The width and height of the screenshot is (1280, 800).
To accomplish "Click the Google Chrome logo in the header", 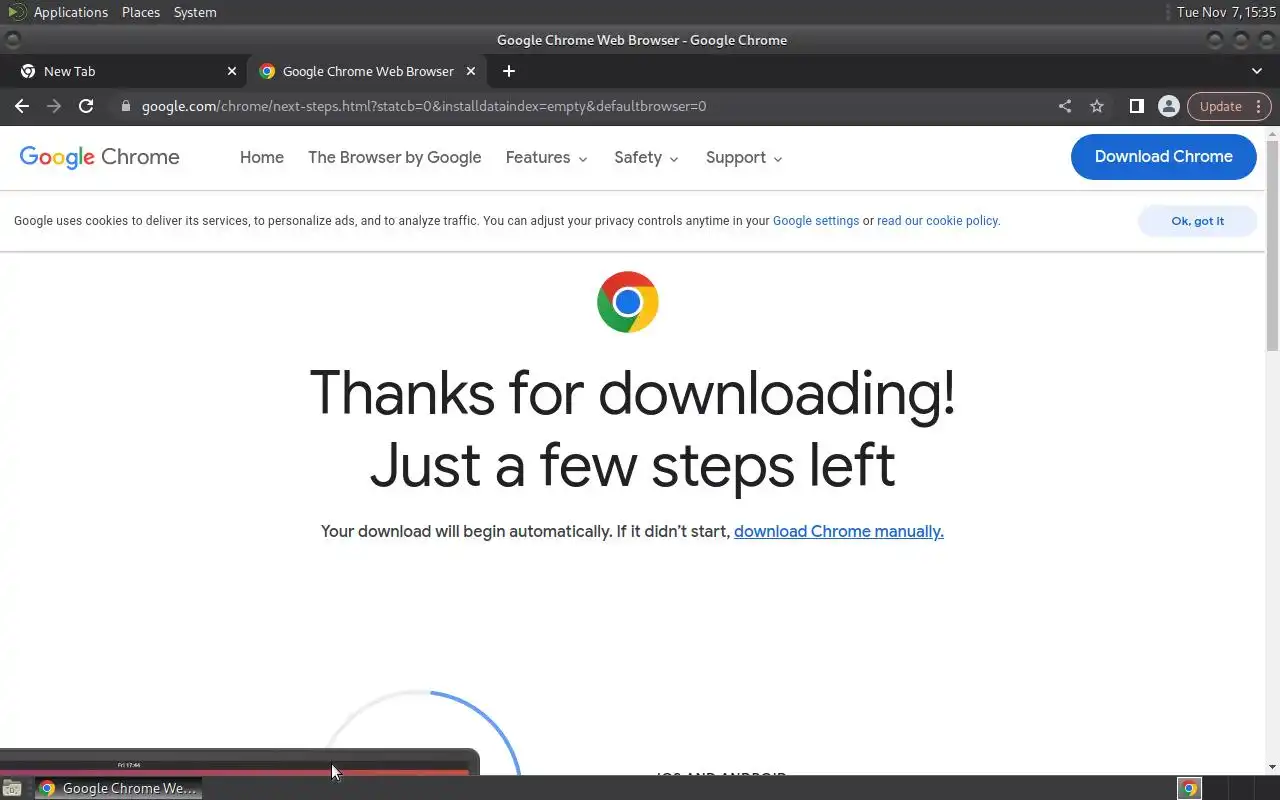I will (100, 157).
